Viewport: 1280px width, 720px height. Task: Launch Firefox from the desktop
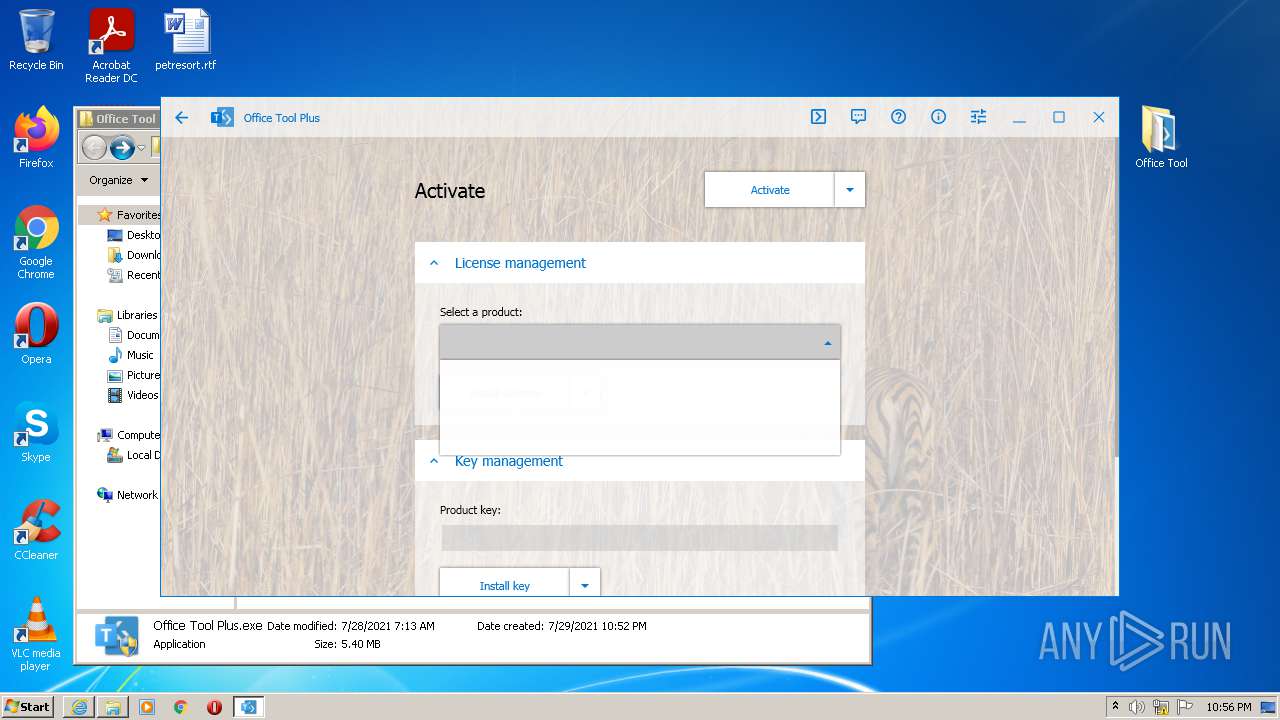36,138
